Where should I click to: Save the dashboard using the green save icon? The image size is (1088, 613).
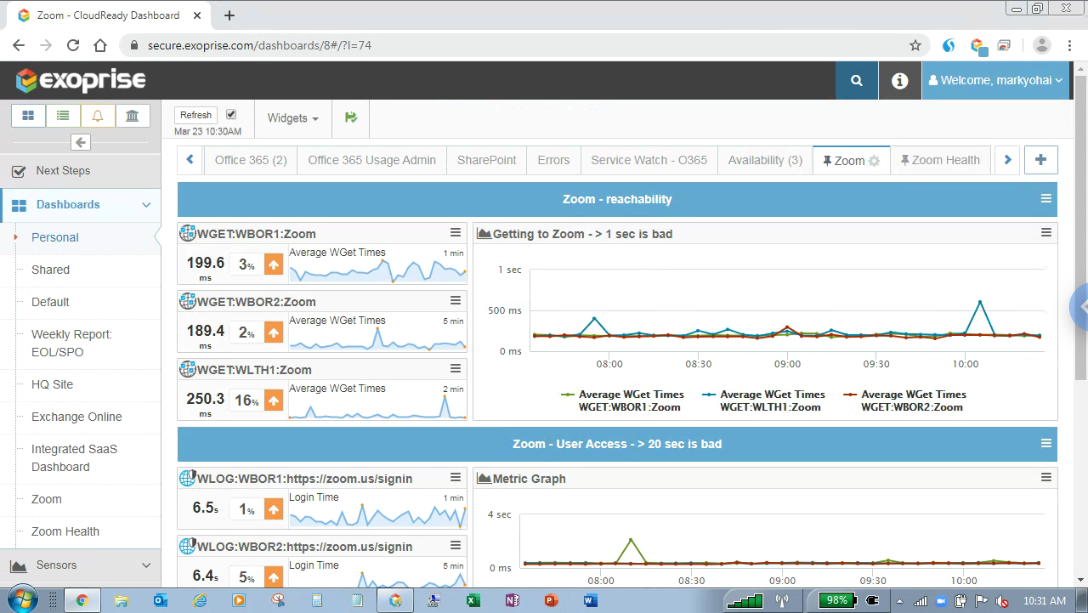tap(350, 117)
